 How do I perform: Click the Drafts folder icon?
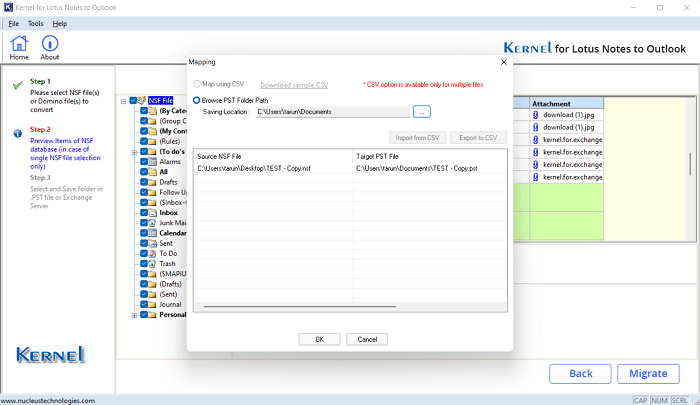point(152,182)
